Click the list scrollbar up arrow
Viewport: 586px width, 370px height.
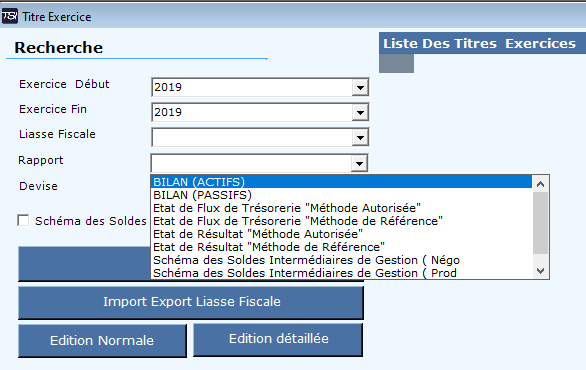(540, 184)
